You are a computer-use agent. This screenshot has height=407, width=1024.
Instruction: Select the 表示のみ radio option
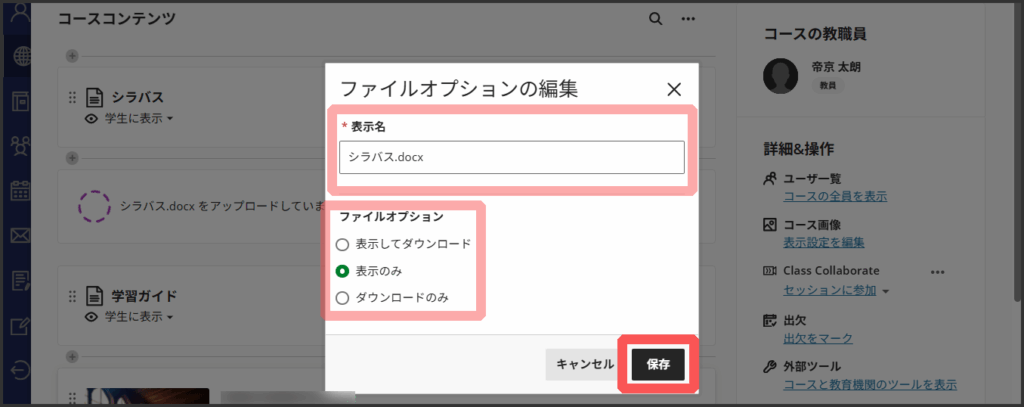[343, 271]
